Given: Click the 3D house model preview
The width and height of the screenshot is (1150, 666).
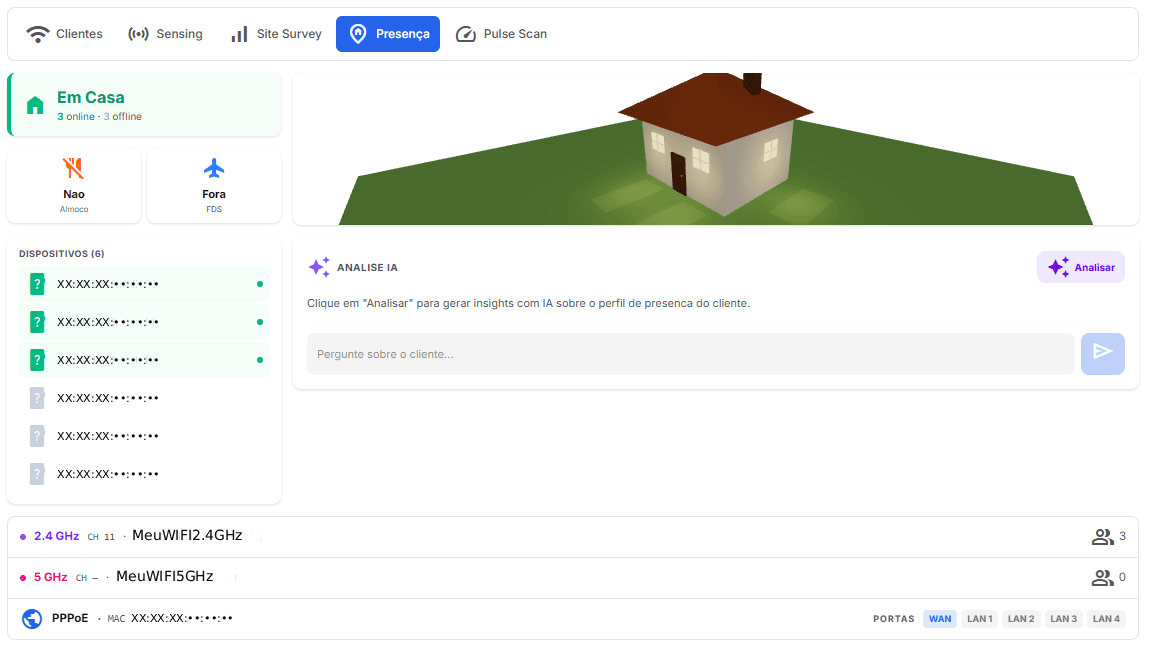Looking at the screenshot, I should pos(716,149).
